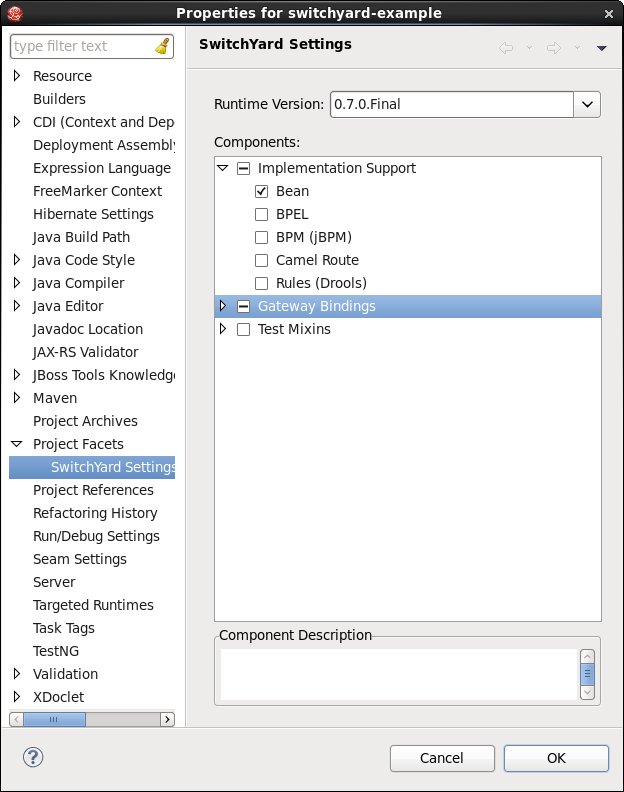624x792 pixels.
Task: Expand the Maven node
Action: tap(17, 398)
